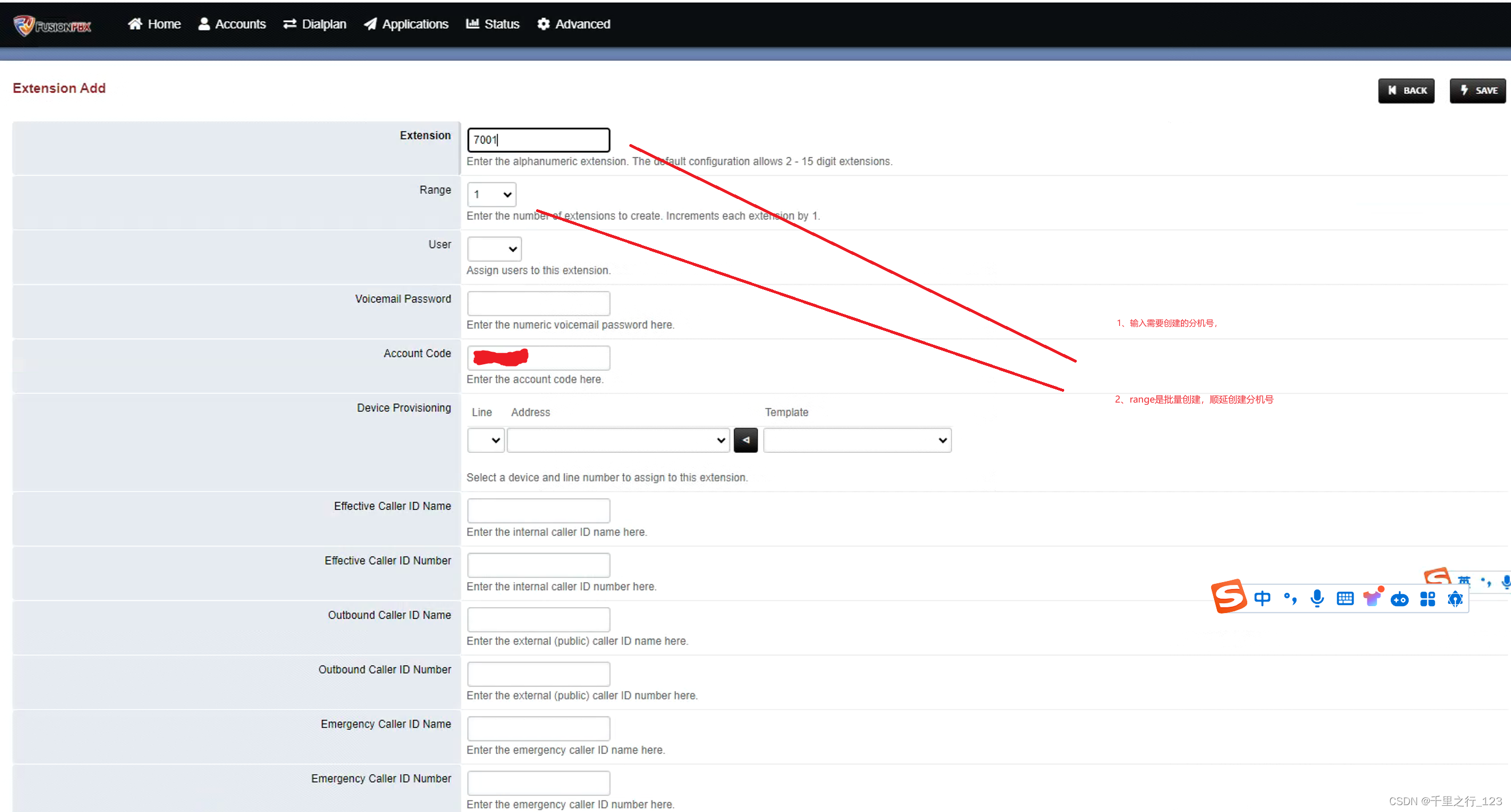Open the device Address dropdown
The height and width of the screenshot is (812, 1511).
(618, 440)
